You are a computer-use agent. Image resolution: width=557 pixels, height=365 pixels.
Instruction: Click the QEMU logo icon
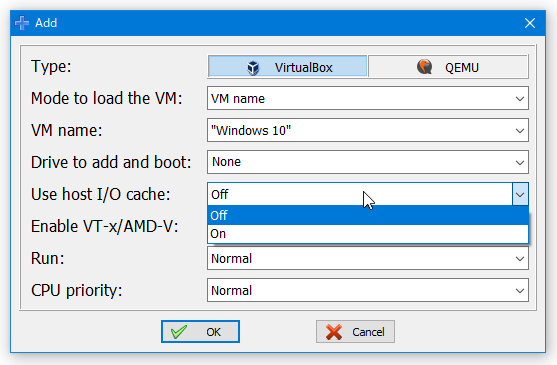click(424, 67)
